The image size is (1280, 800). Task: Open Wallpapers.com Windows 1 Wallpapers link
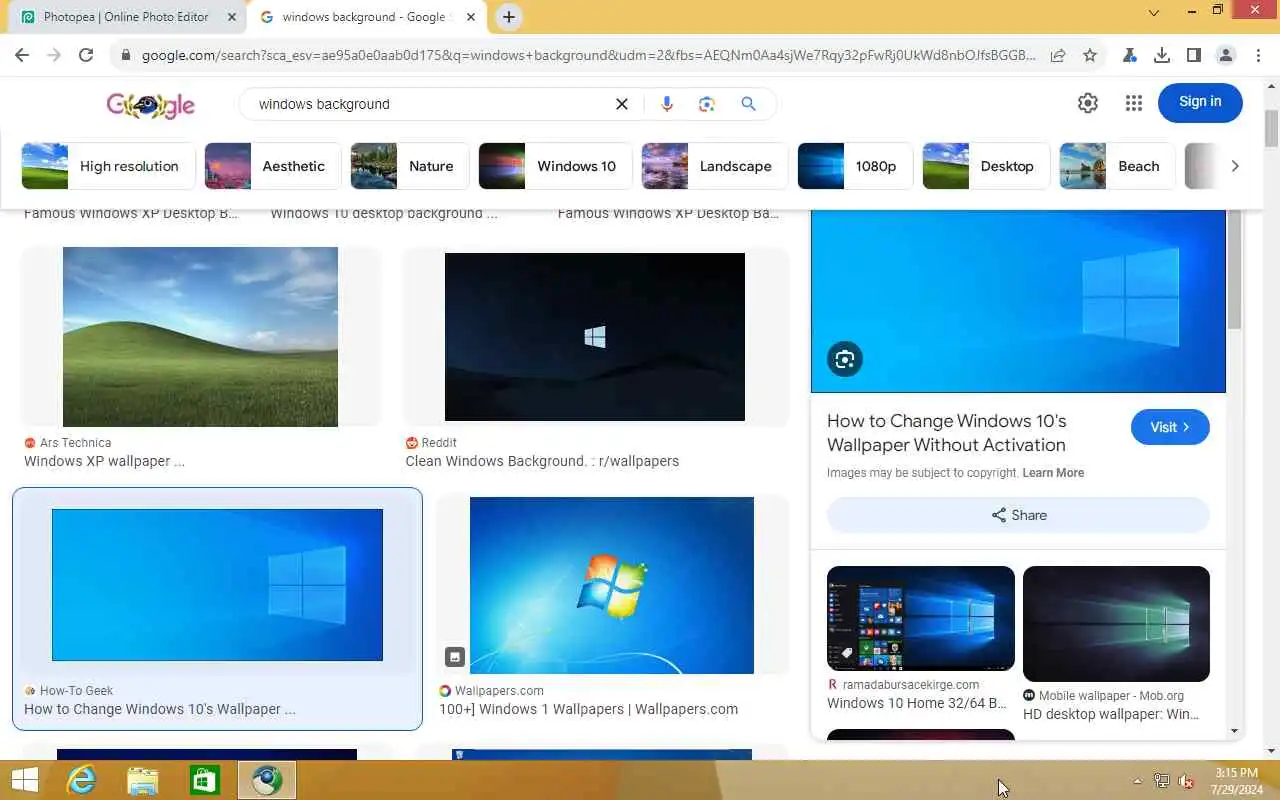[588, 709]
